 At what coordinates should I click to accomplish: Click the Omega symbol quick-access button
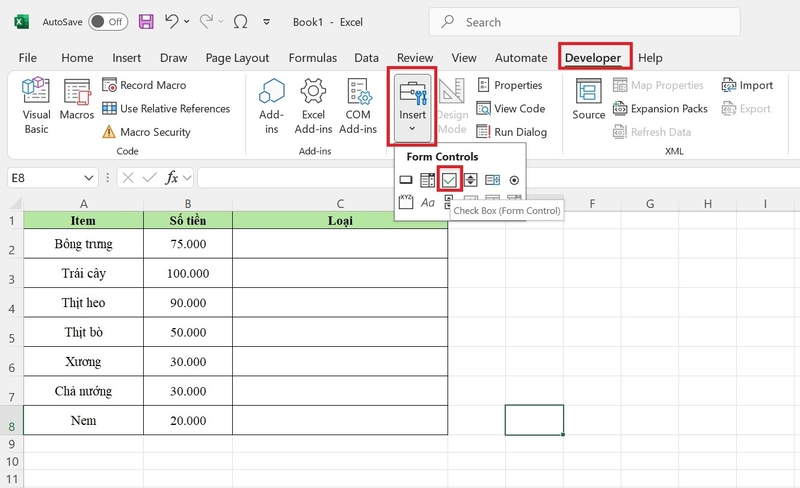(240, 21)
